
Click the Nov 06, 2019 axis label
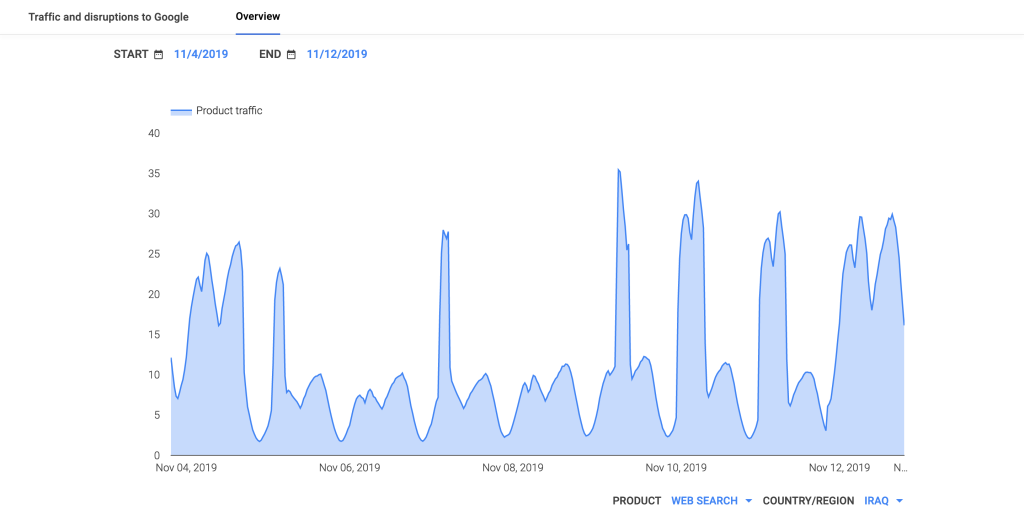tap(349, 467)
